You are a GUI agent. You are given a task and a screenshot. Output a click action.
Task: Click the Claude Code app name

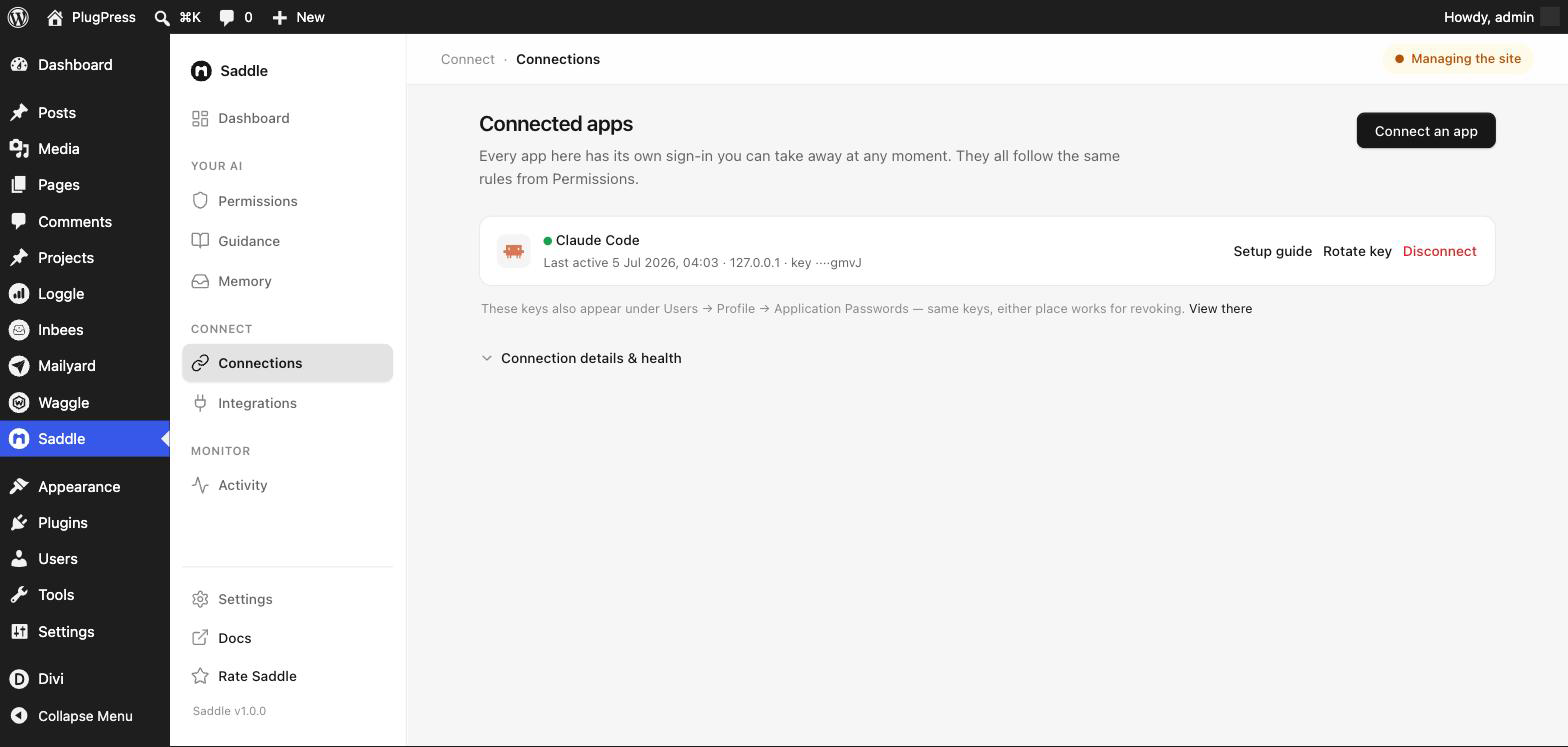597,240
